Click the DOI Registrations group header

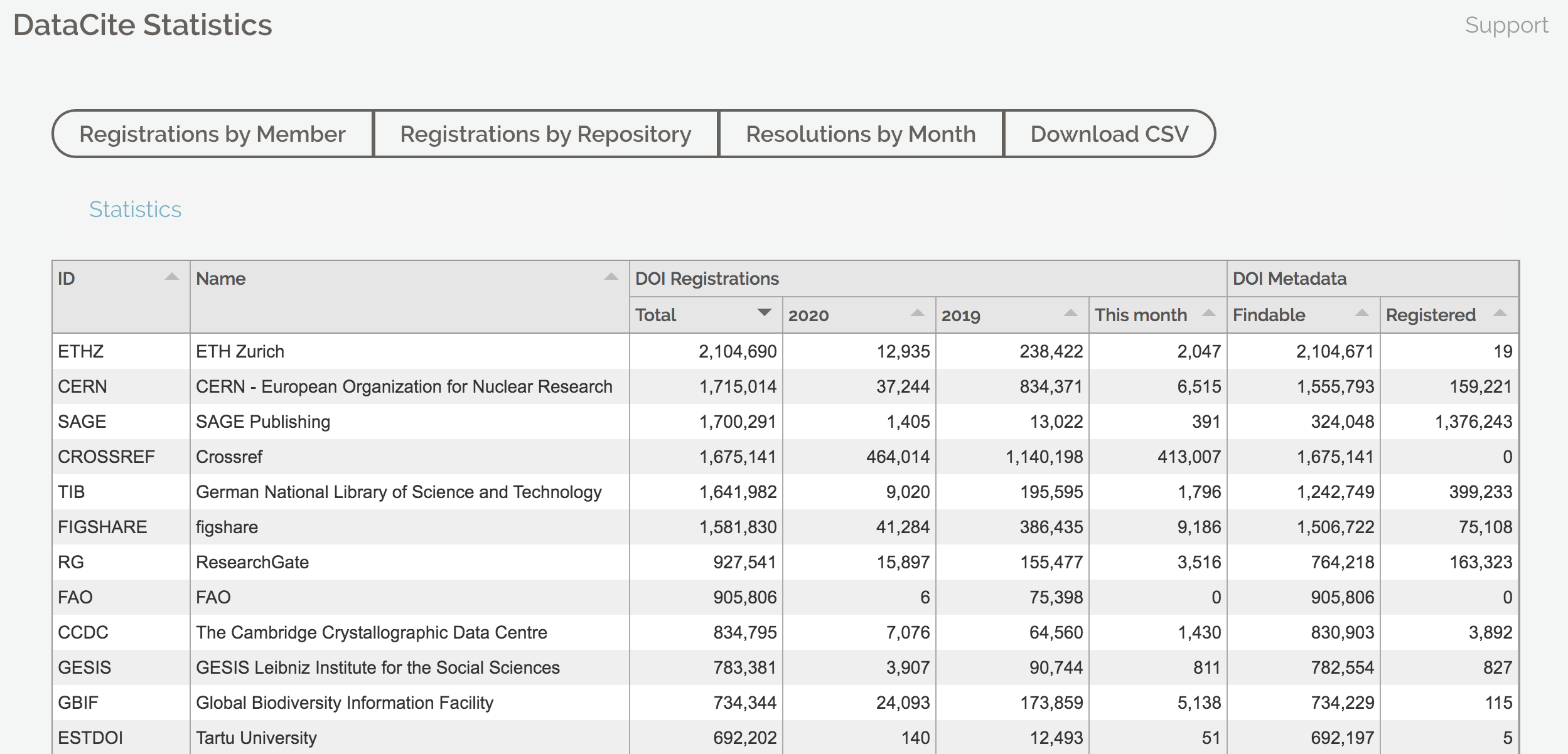coord(928,279)
